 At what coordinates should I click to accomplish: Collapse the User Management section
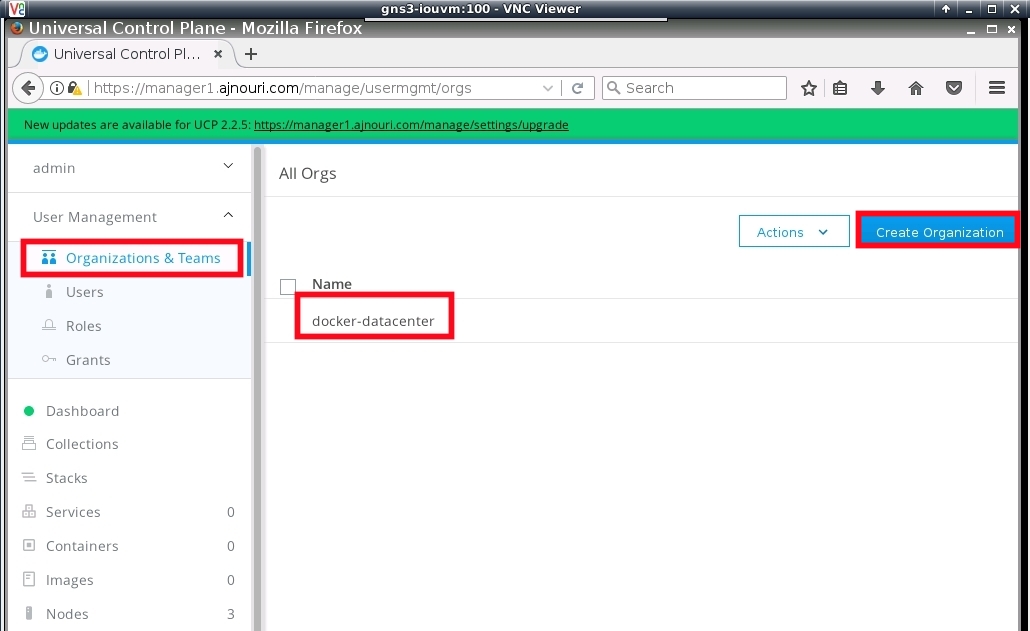coord(228,215)
